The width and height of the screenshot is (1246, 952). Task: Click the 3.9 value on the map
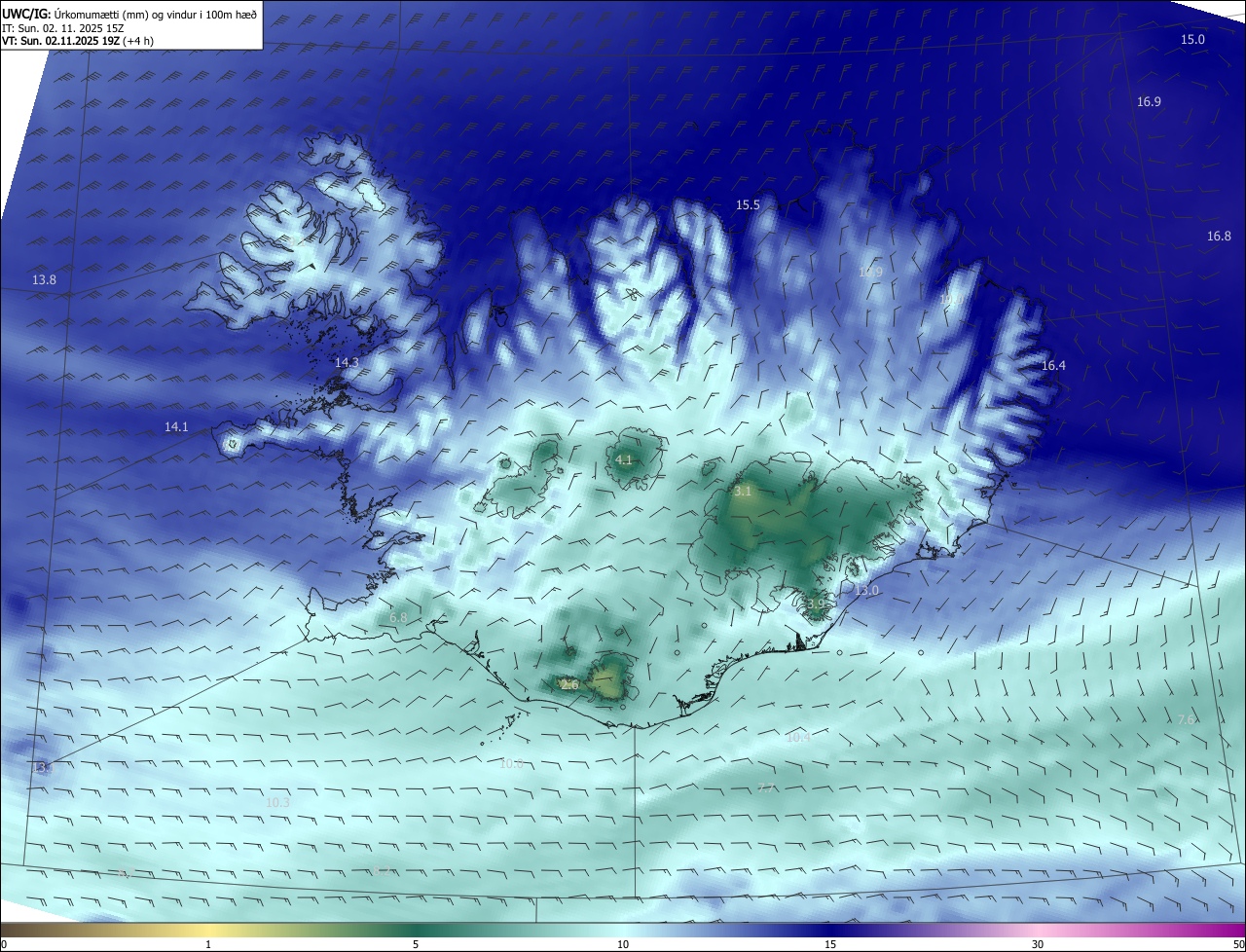click(816, 604)
